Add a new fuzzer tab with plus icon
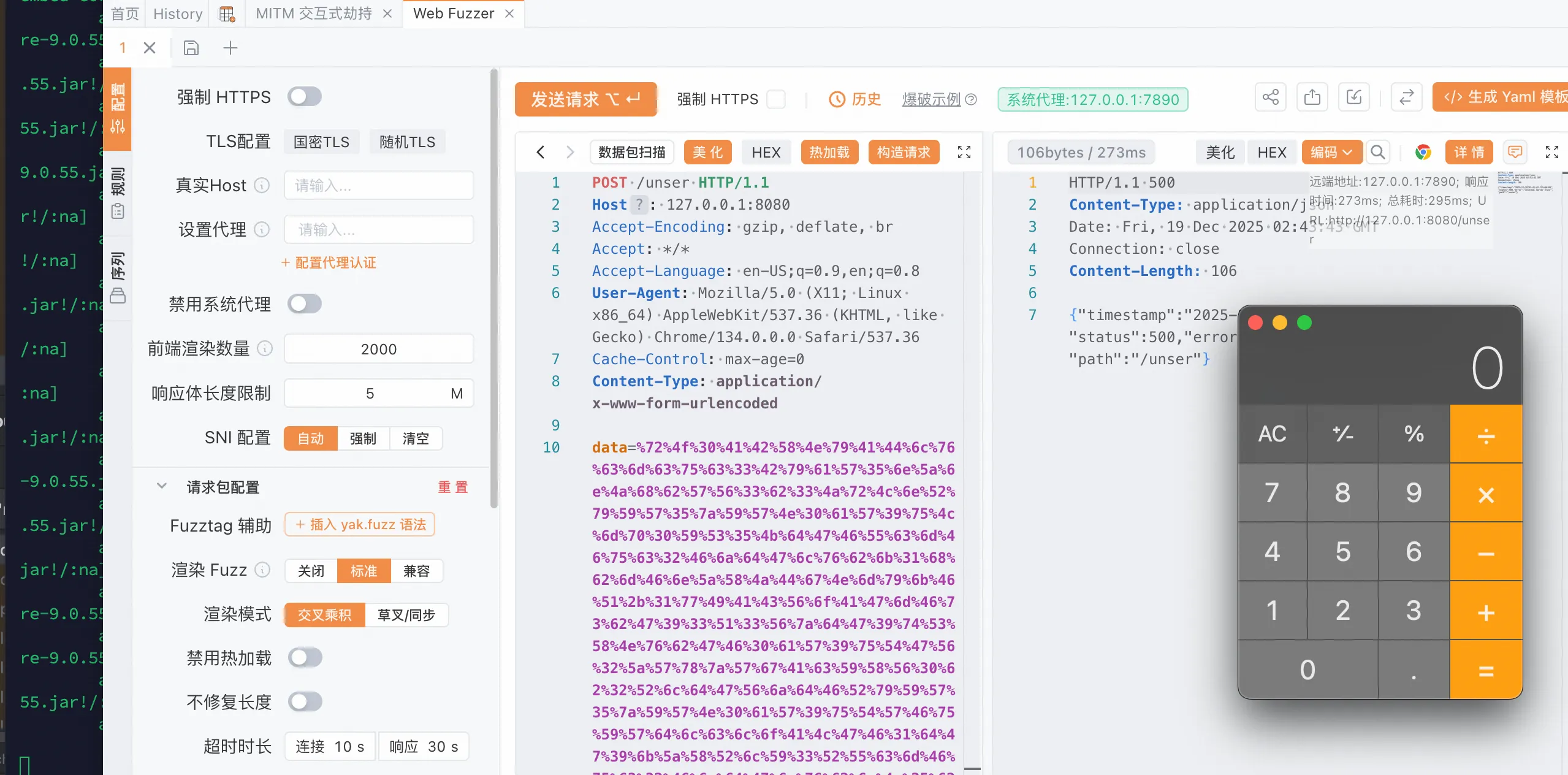Image resolution: width=1568 pixels, height=775 pixels. coord(230,48)
